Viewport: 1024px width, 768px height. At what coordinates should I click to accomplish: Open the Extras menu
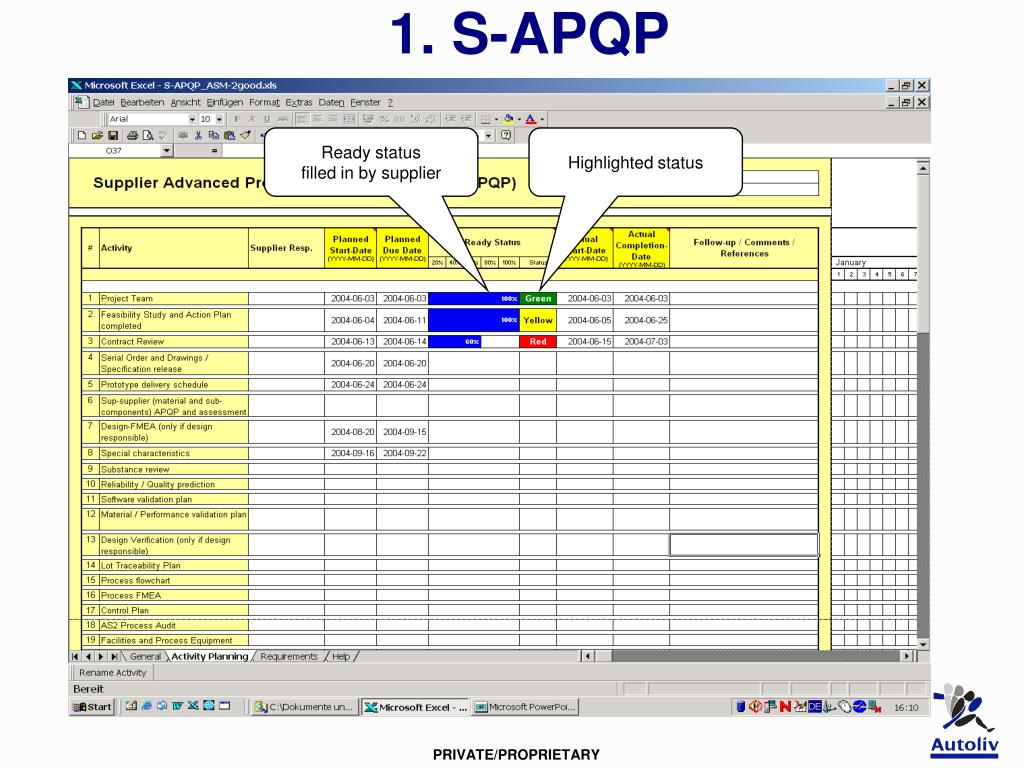(298, 103)
